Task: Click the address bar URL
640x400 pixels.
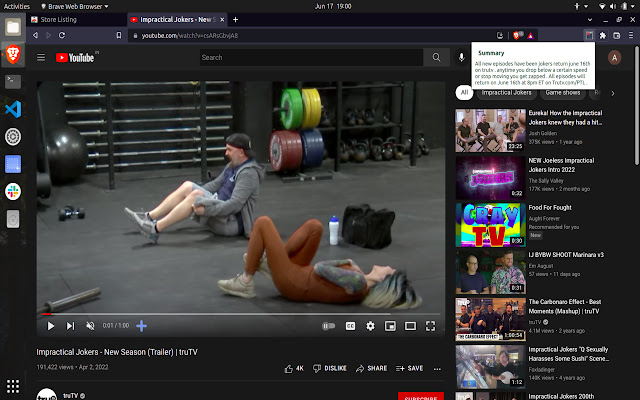Action: click(190, 36)
